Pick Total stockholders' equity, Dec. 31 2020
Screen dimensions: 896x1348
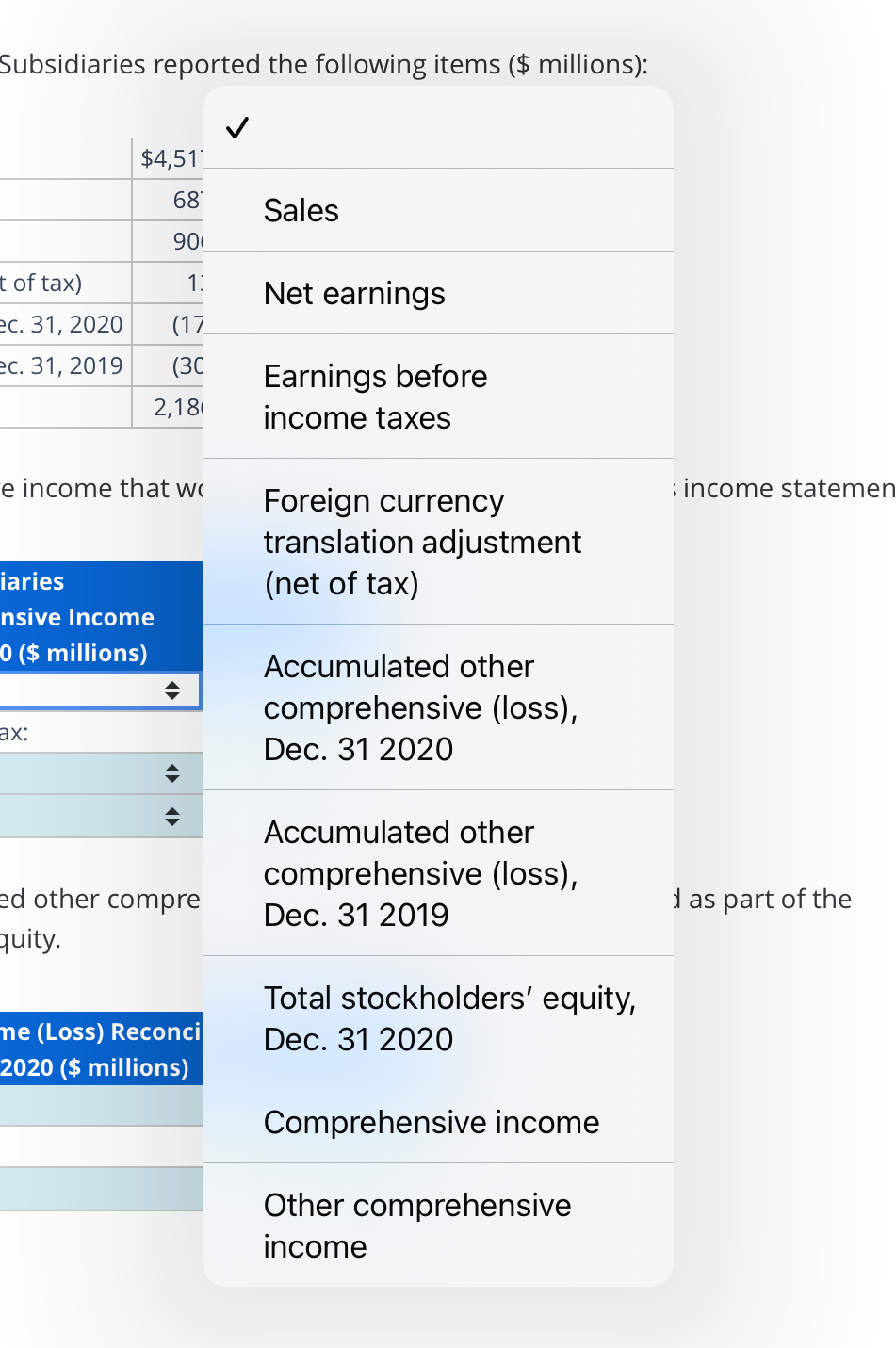450,1018
